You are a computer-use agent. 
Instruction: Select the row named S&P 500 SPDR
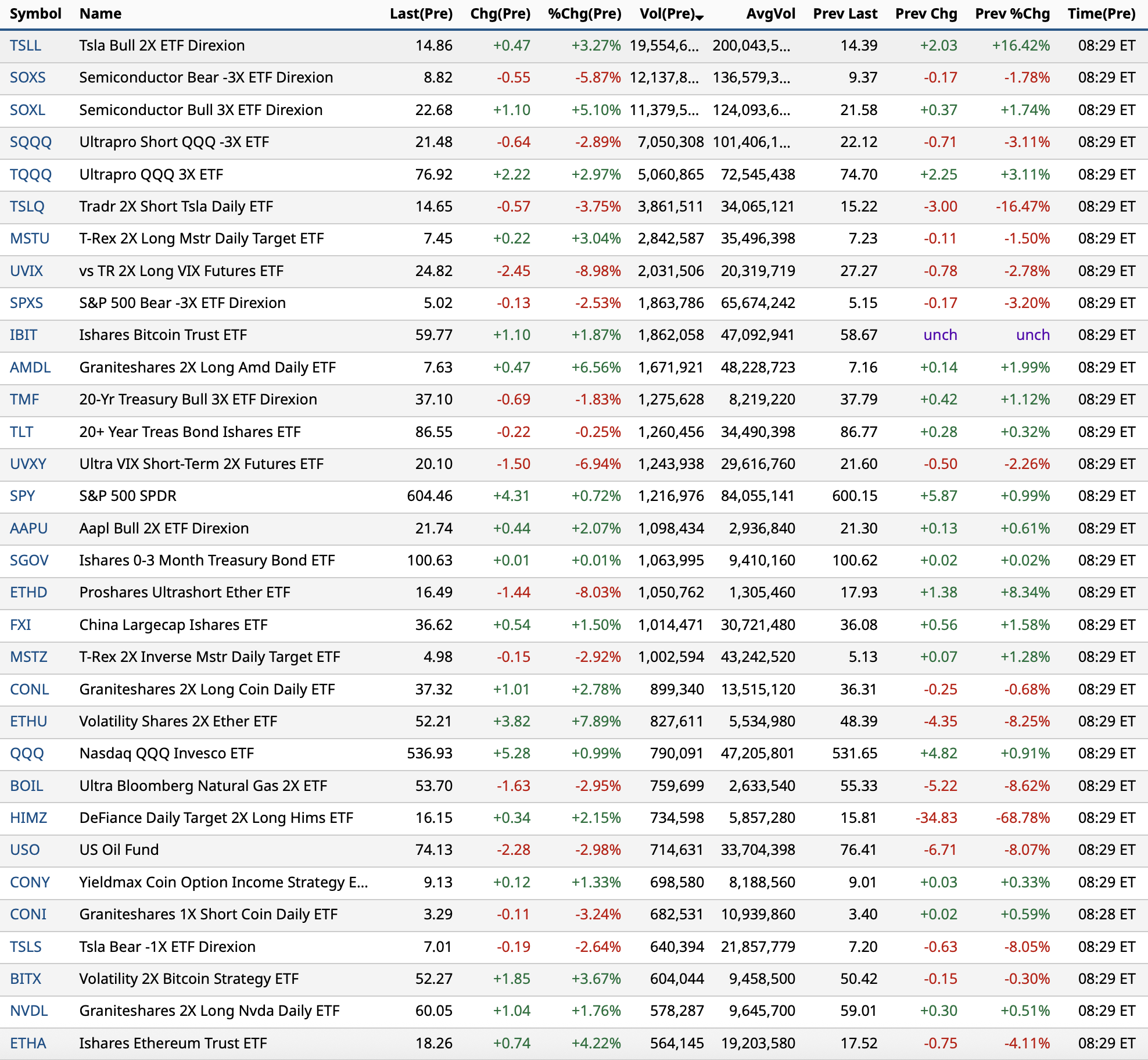tap(128, 496)
